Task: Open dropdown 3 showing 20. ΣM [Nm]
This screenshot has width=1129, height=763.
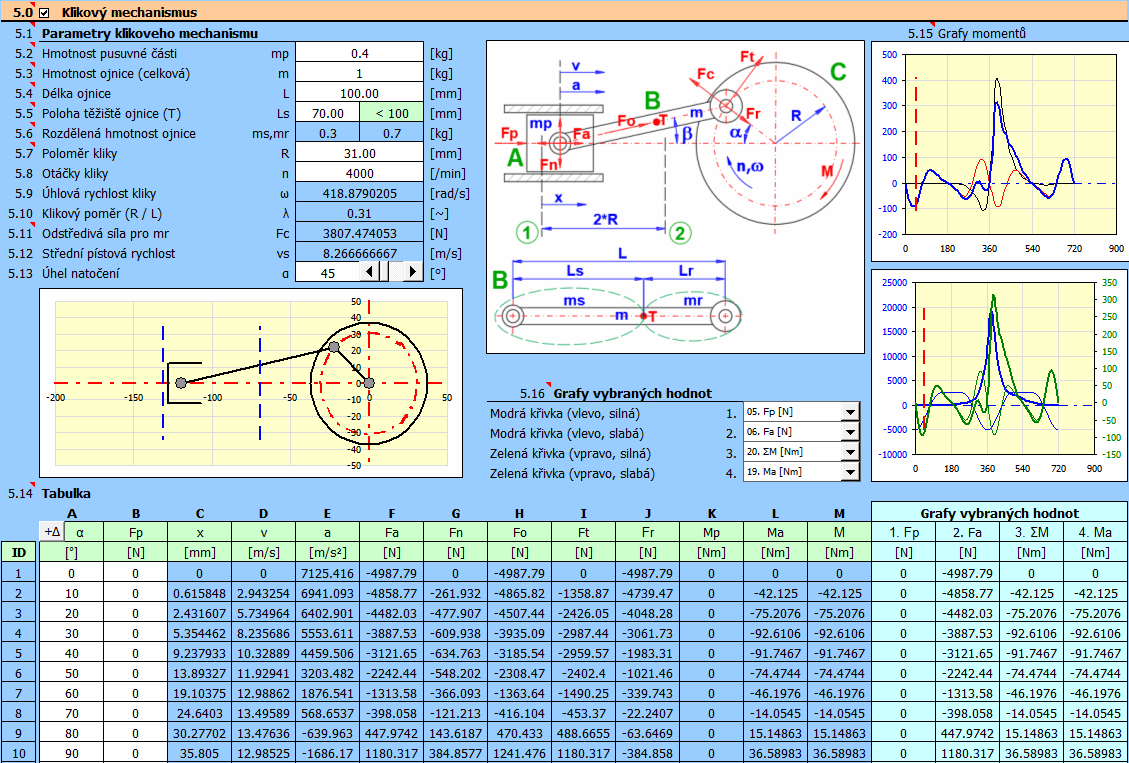Action: (x=850, y=453)
